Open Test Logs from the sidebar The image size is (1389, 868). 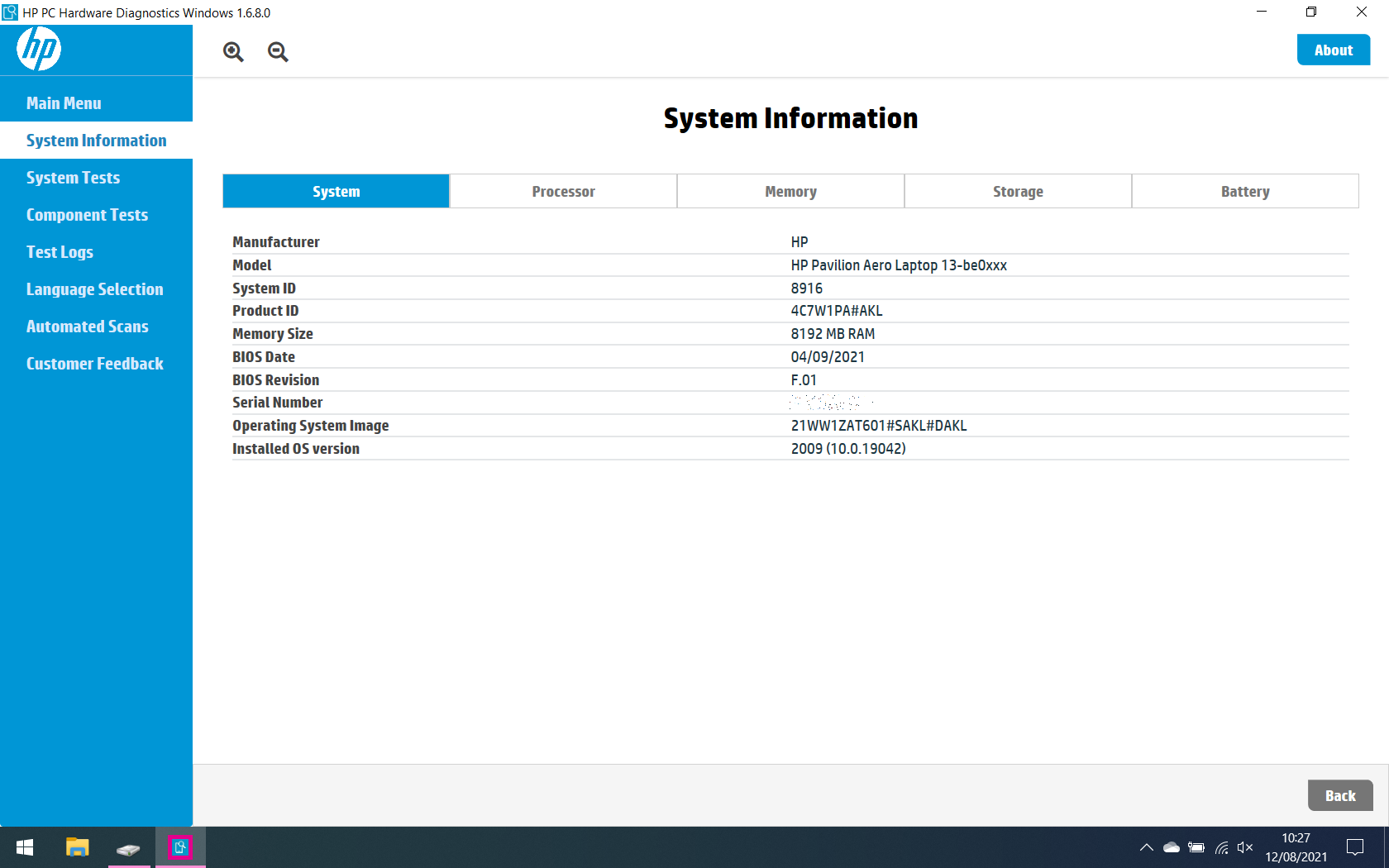pyautogui.click(x=96, y=252)
